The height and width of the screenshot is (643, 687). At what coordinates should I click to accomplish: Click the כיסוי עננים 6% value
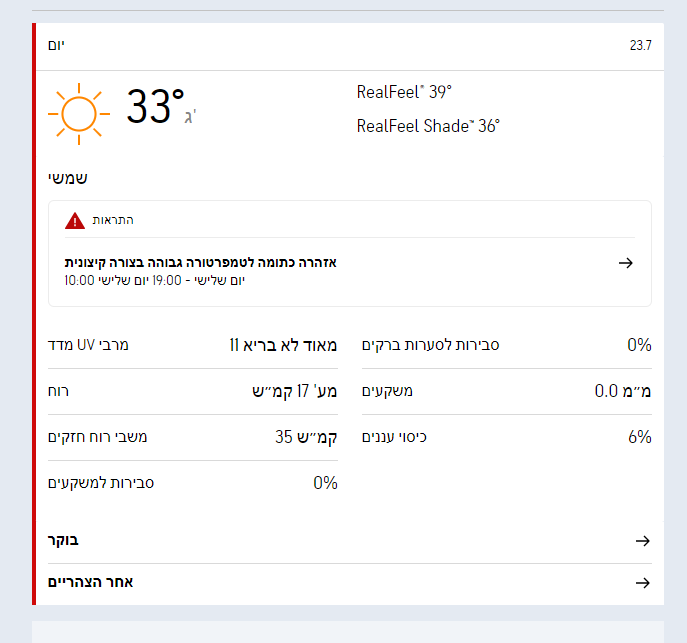click(640, 437)
